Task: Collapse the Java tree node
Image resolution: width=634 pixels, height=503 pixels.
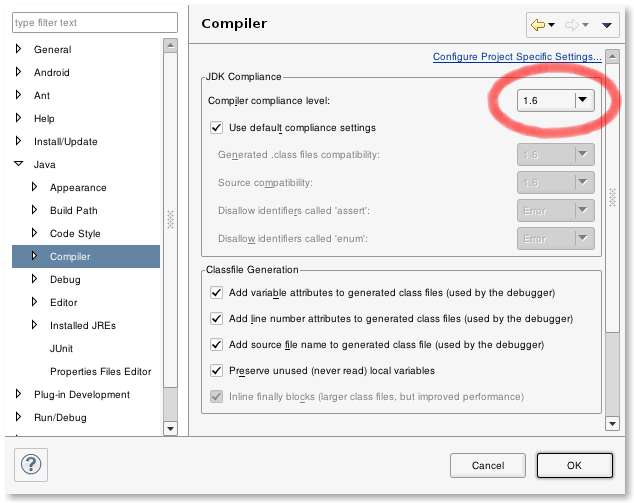Action: click(18, 165)
